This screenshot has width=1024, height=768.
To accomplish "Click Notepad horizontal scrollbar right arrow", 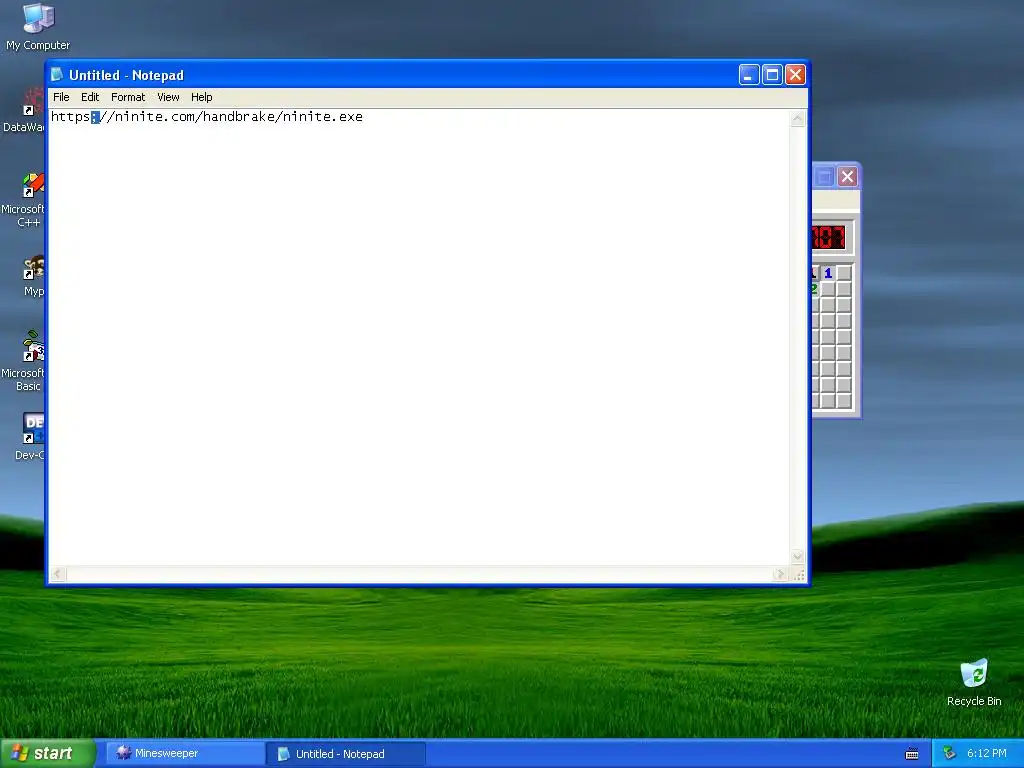I will [x=780, y=574].
